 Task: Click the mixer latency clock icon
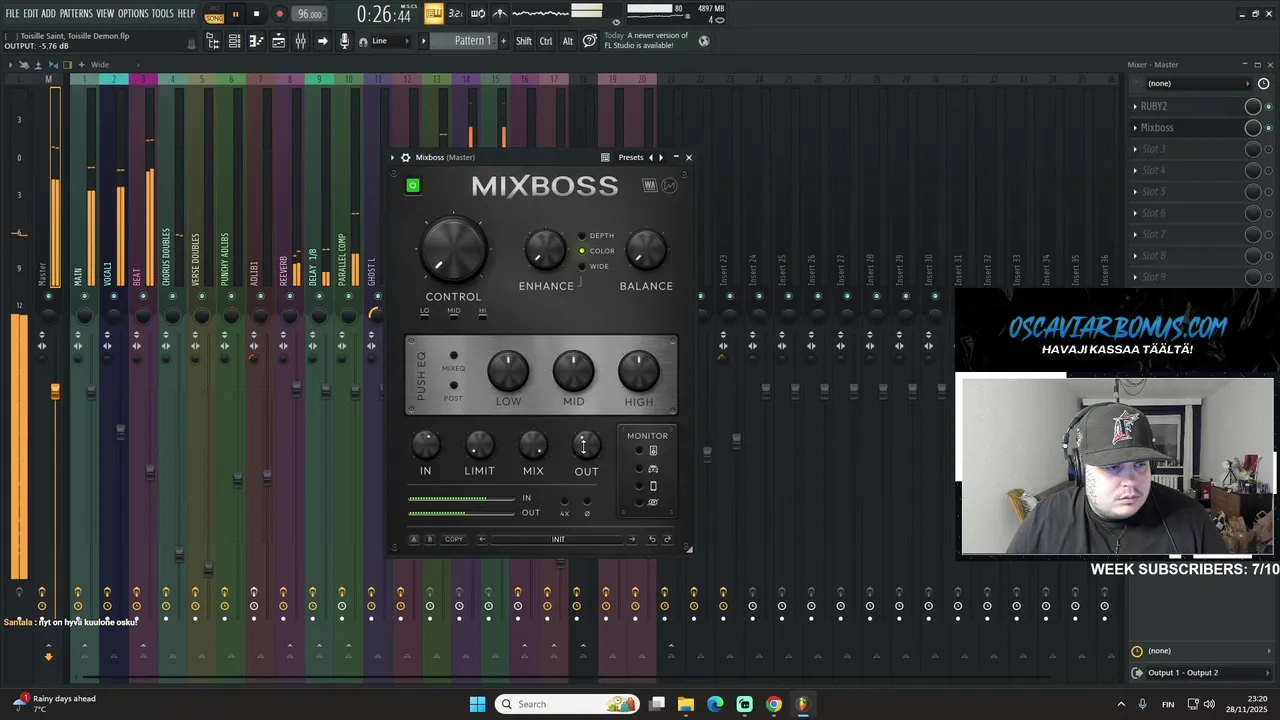1263,83
